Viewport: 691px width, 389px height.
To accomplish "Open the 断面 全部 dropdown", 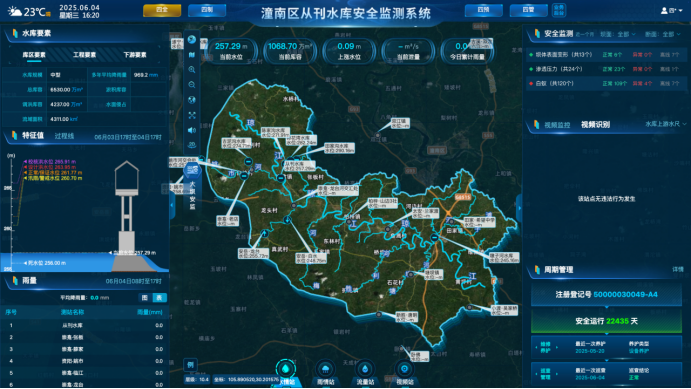I will pyautogui.click(x=671, y=34).
